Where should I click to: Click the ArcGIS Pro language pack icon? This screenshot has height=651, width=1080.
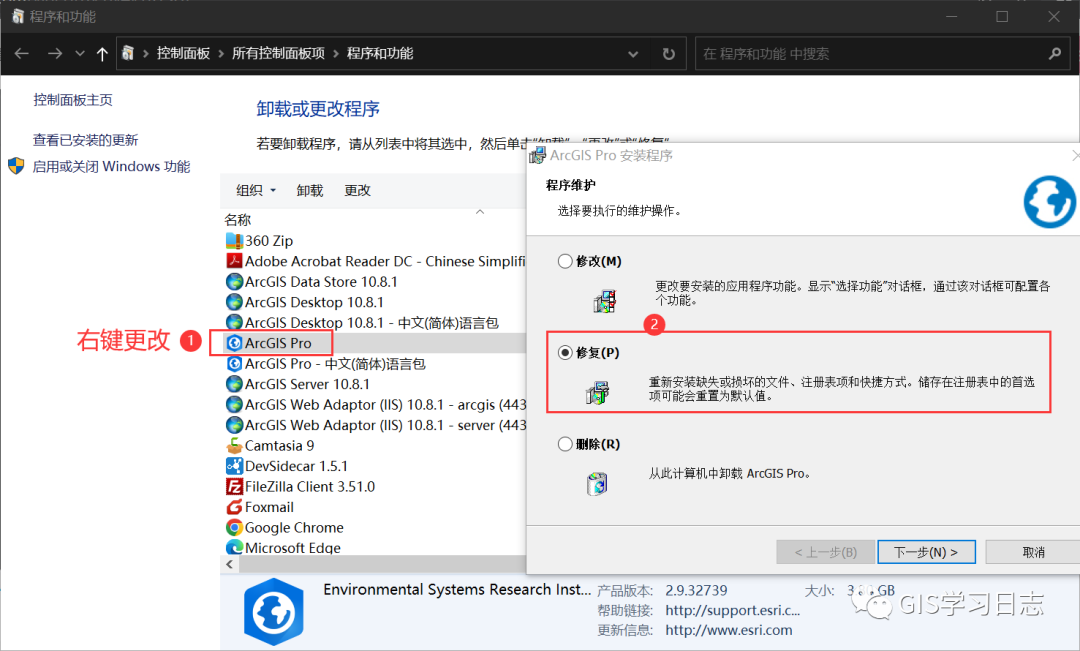234,364
